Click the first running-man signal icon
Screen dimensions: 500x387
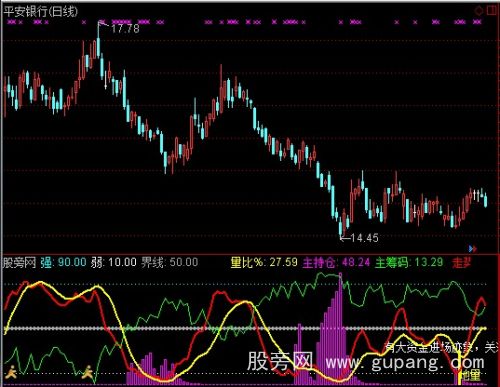[x=11, y=372]
